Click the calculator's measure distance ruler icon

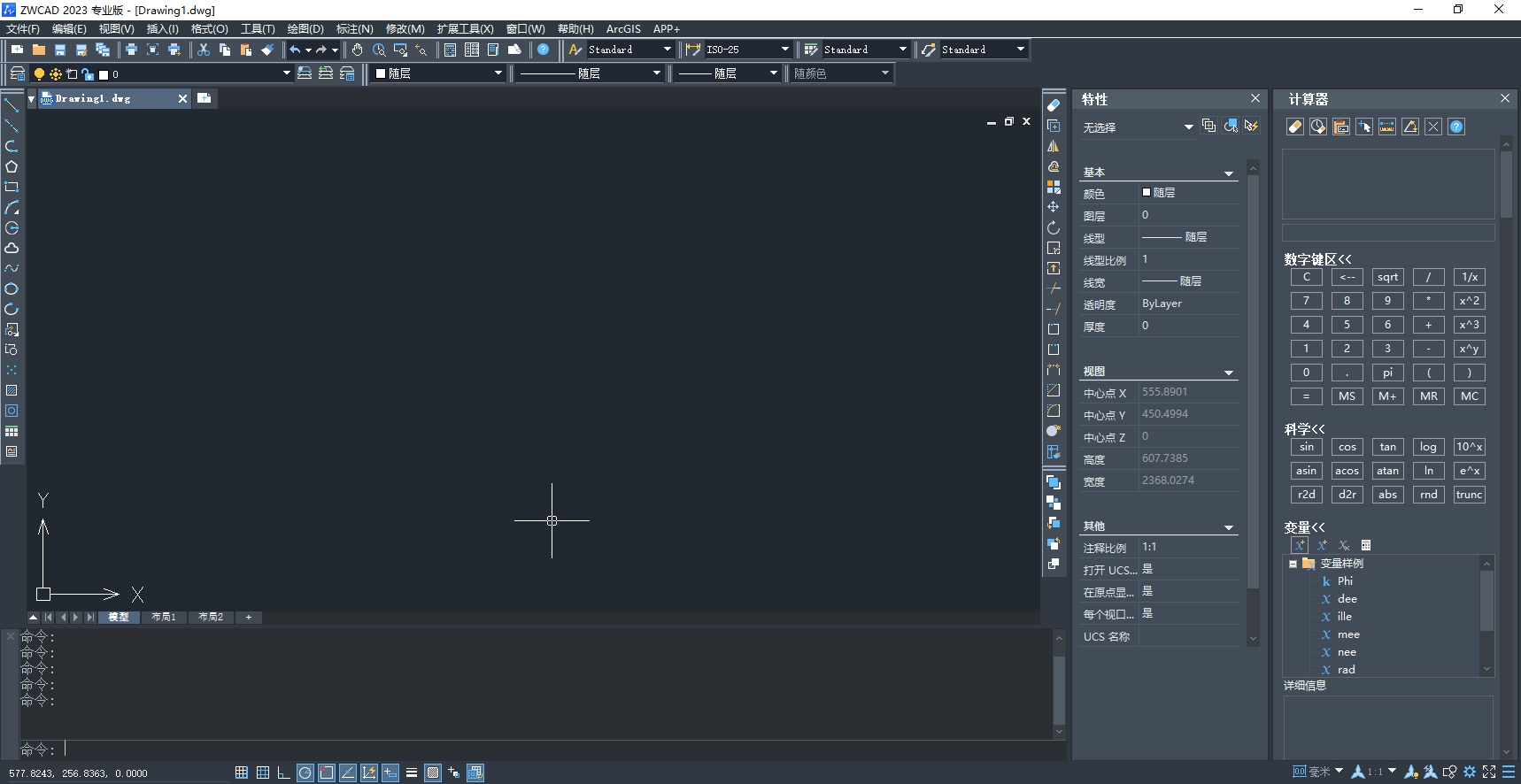[1387, 127]
